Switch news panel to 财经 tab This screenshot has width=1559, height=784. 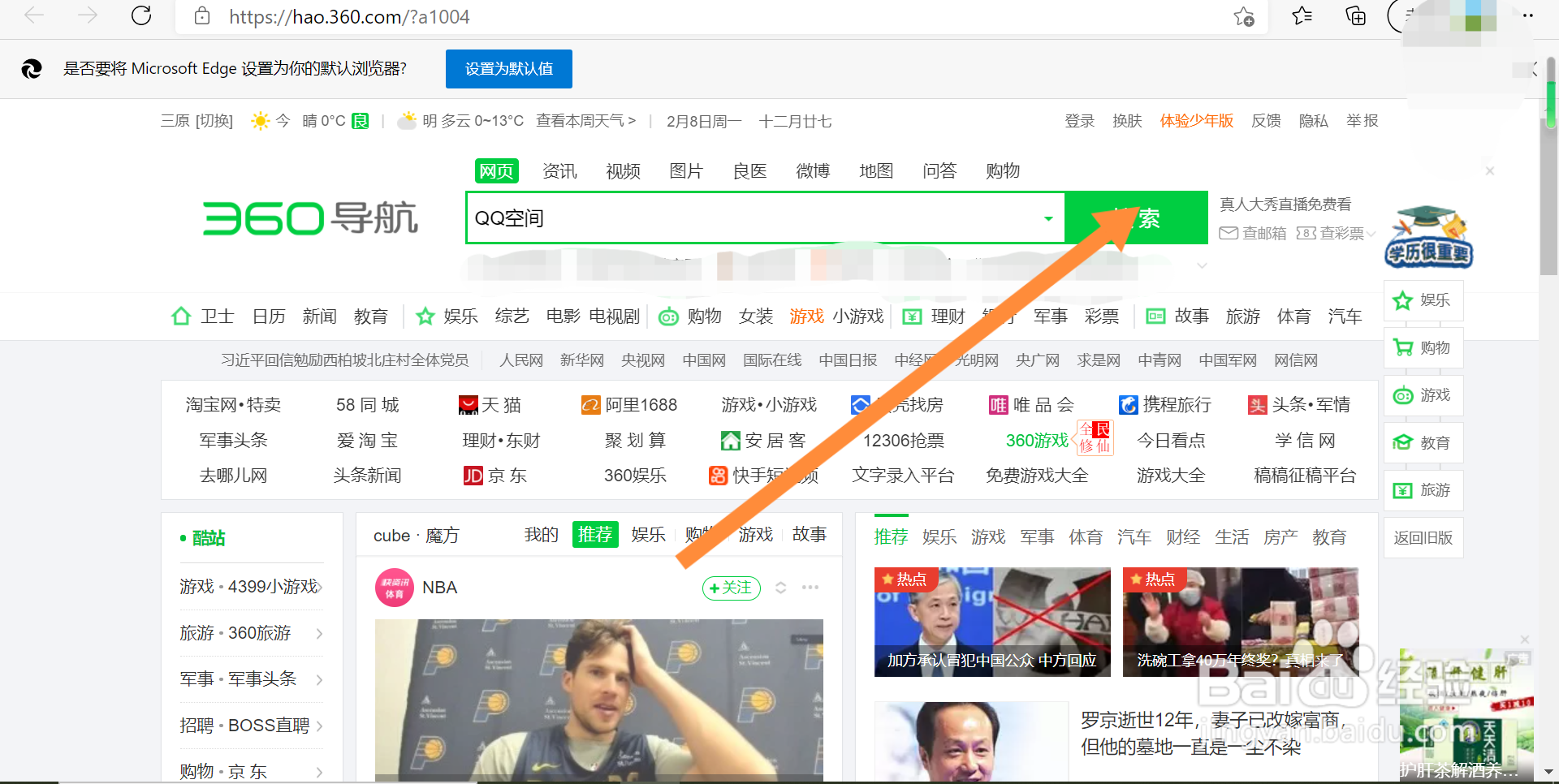click(x=1183, y=537)
